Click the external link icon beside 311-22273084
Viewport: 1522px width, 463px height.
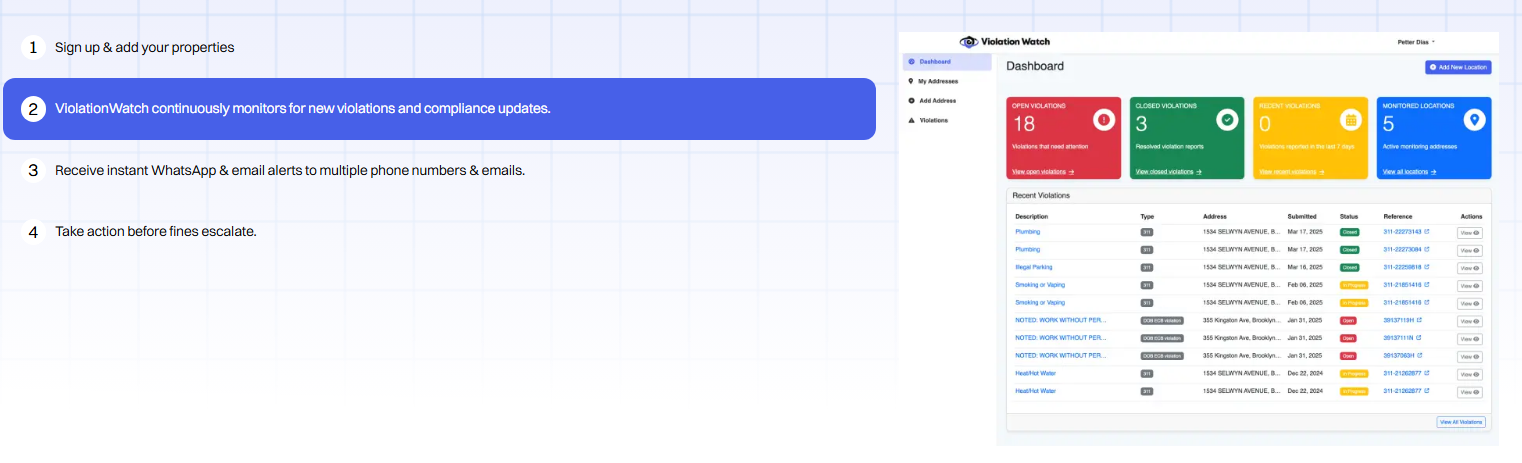coord(1426,249)
